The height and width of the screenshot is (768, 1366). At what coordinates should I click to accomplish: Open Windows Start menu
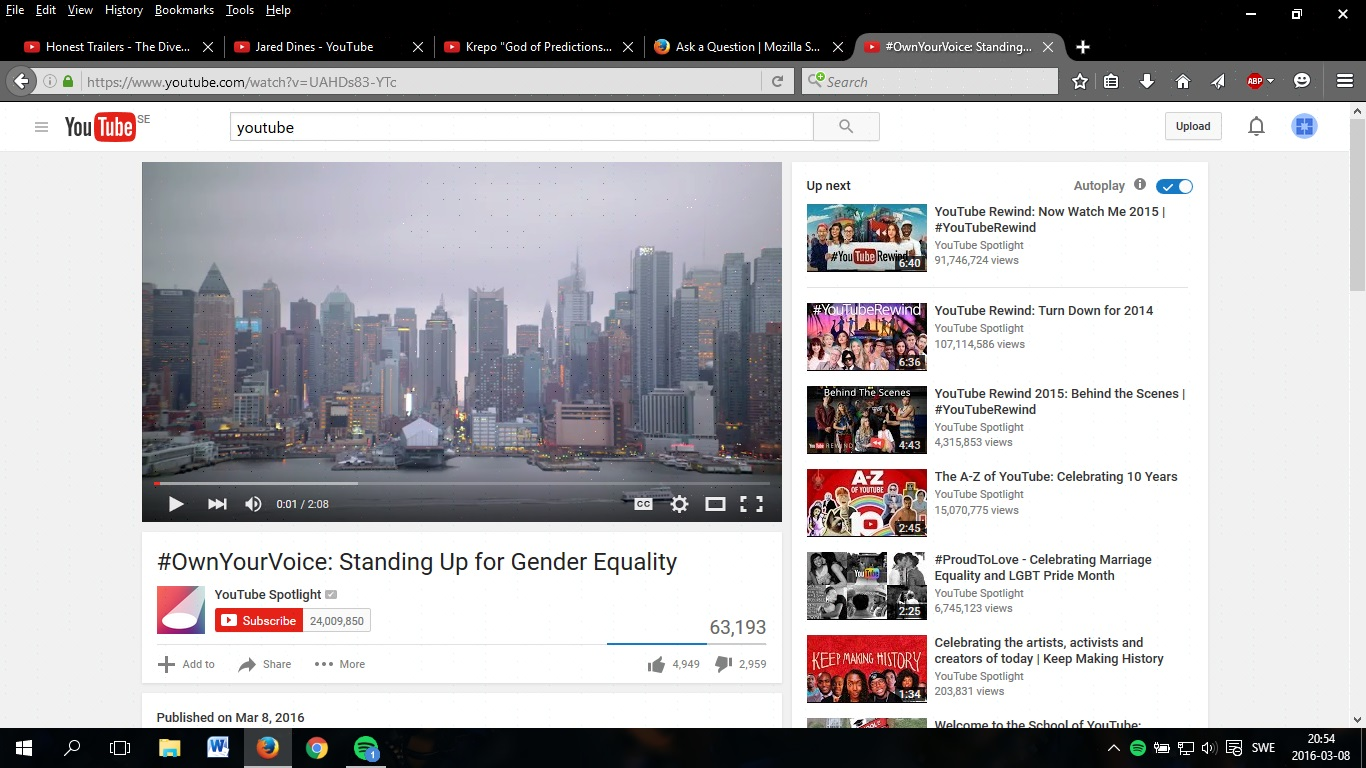[x=24, y=748]
